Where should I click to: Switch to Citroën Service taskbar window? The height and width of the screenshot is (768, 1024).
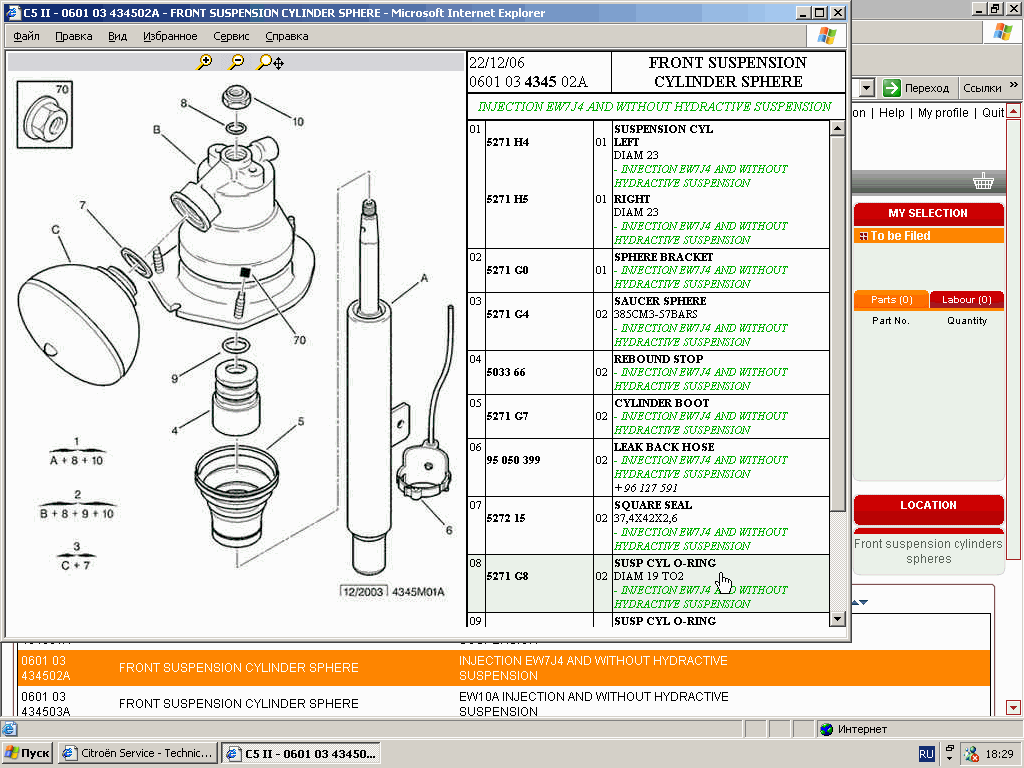(138, 753)
